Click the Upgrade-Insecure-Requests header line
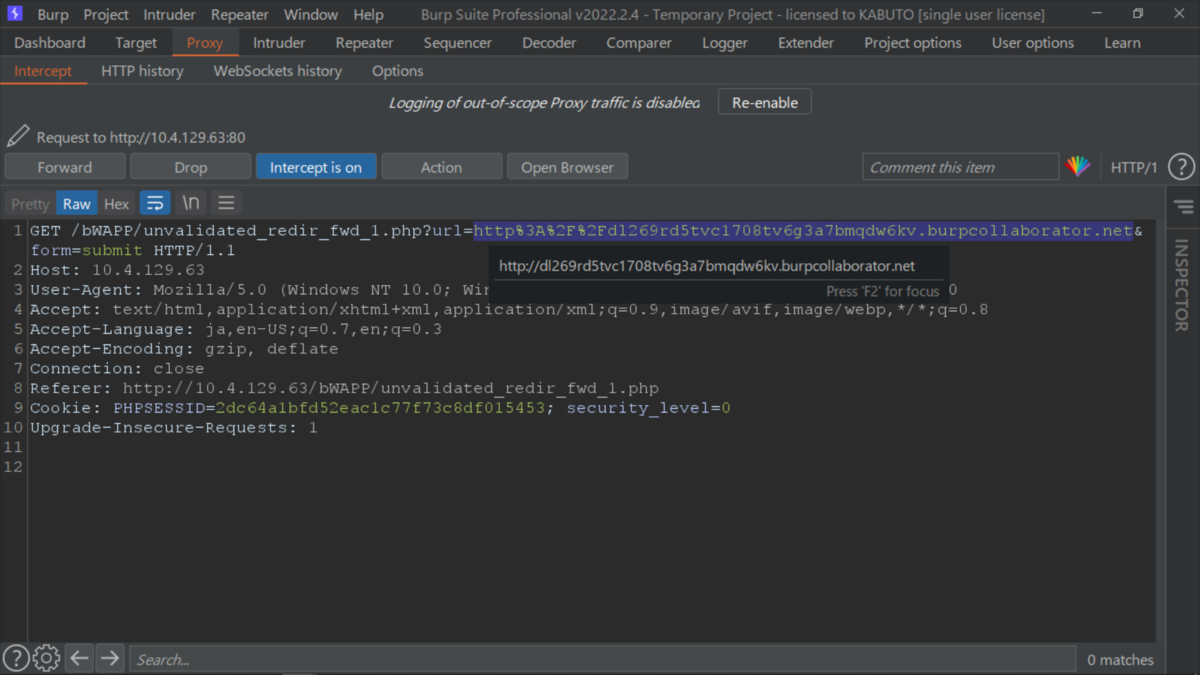Screen dimensions: 1200x675 pyautogui.click(x=174, y=428)
